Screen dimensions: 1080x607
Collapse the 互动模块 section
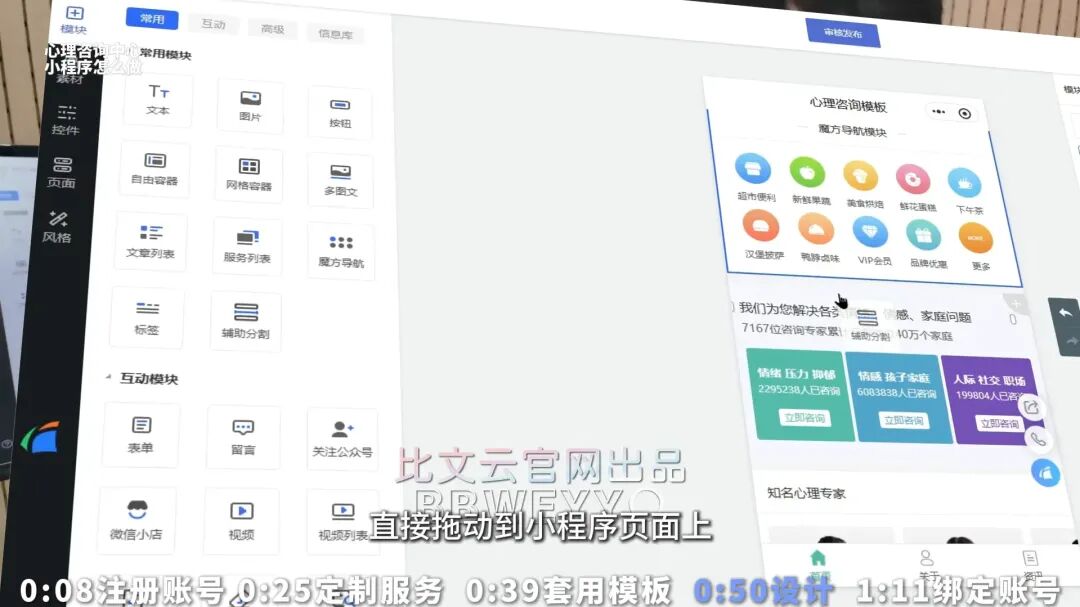coord(109,379)
